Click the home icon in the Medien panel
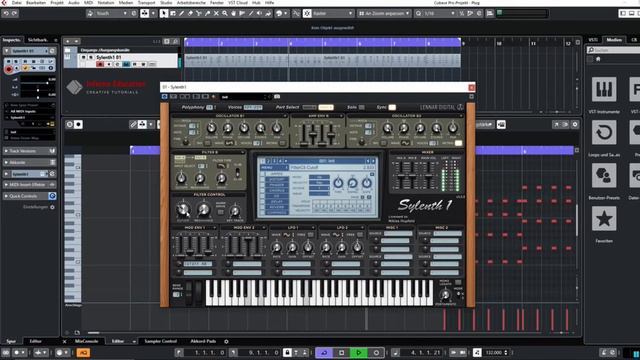Image resolution: width=640 pixels, height=360 pixels. click(598, 59)
